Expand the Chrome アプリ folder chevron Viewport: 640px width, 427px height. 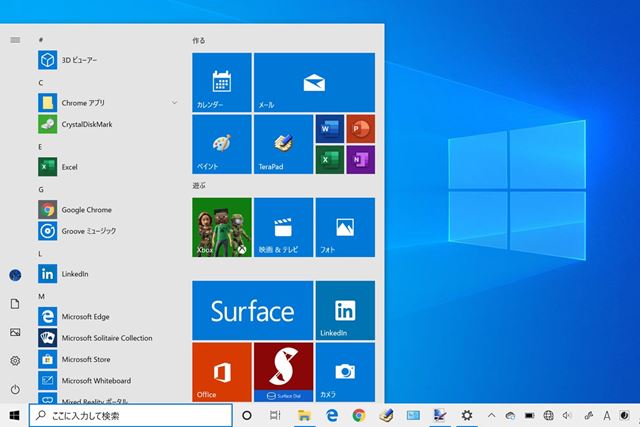(174, 102)
